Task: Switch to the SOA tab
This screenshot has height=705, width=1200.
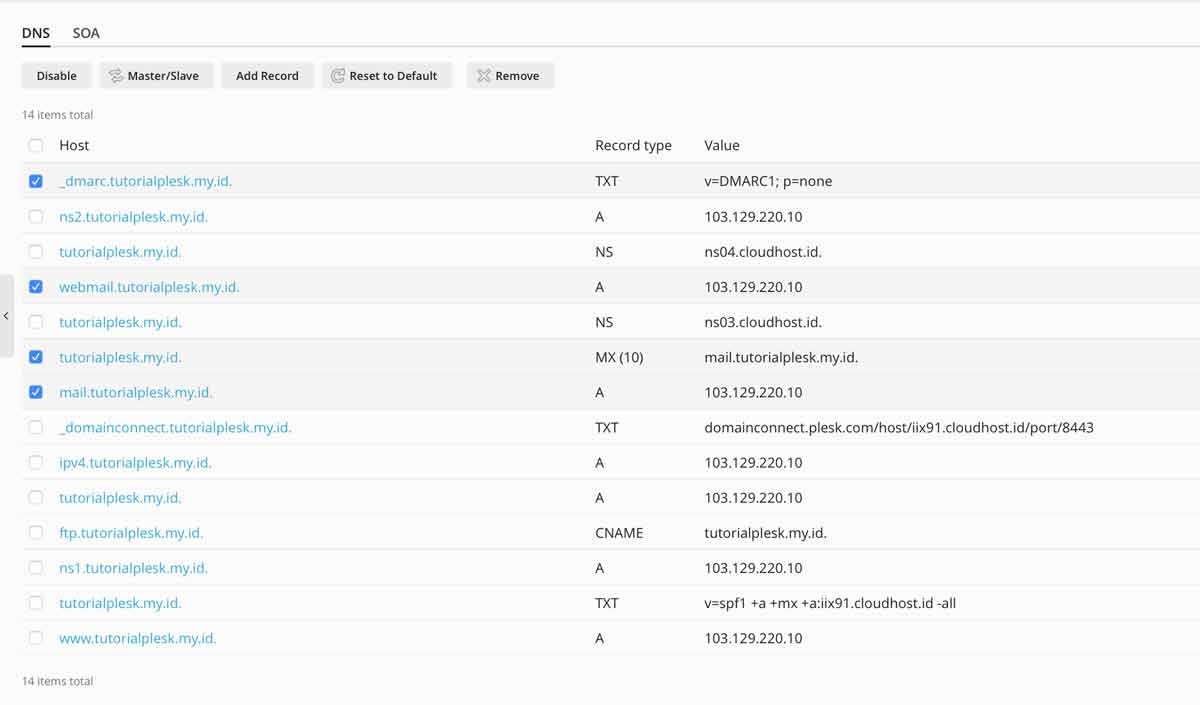Action: 85,32
